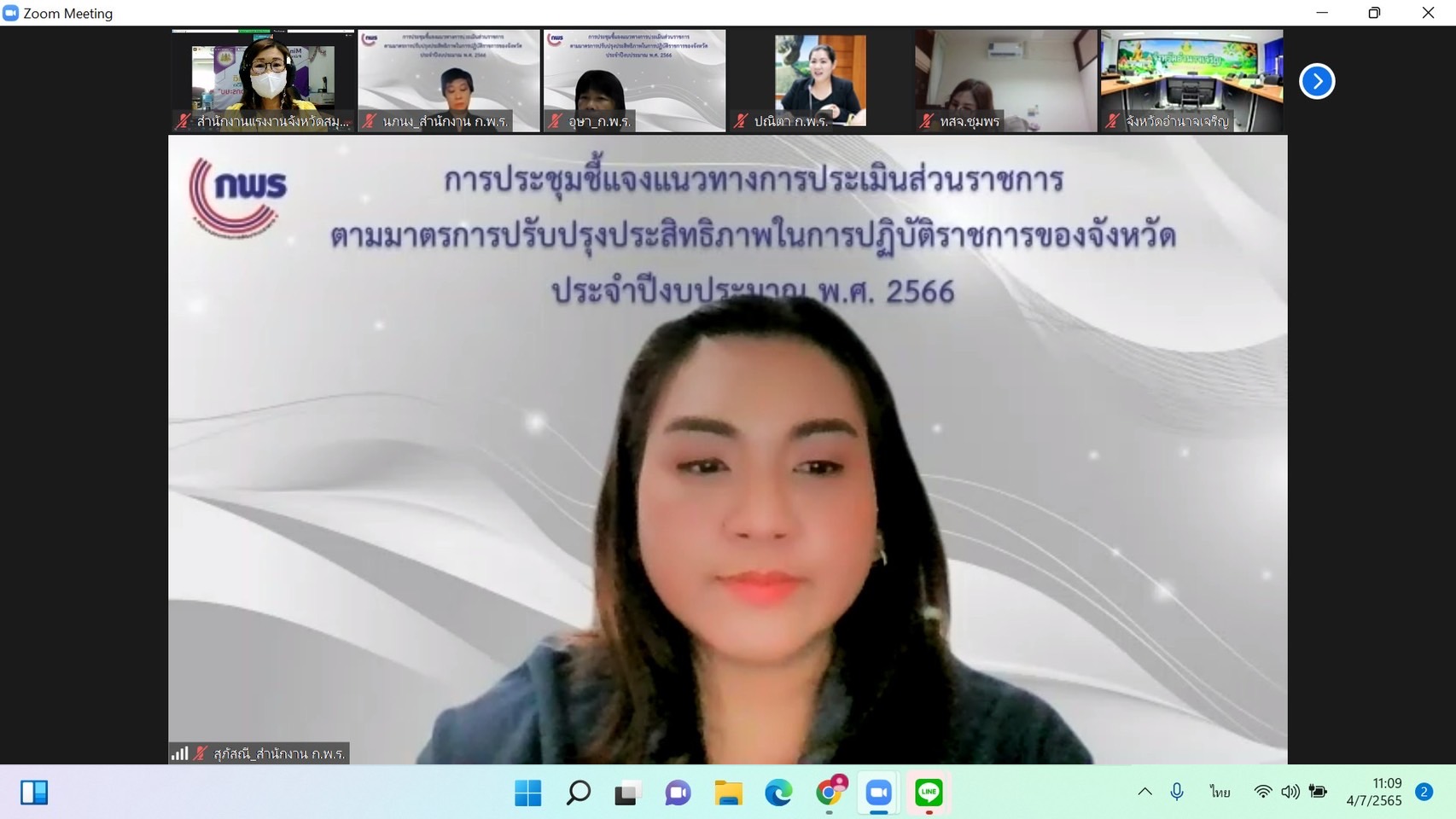Screen dimensions: 1456x819
Task: Show next page of participant thumbnails
Action: [1317, 81]
